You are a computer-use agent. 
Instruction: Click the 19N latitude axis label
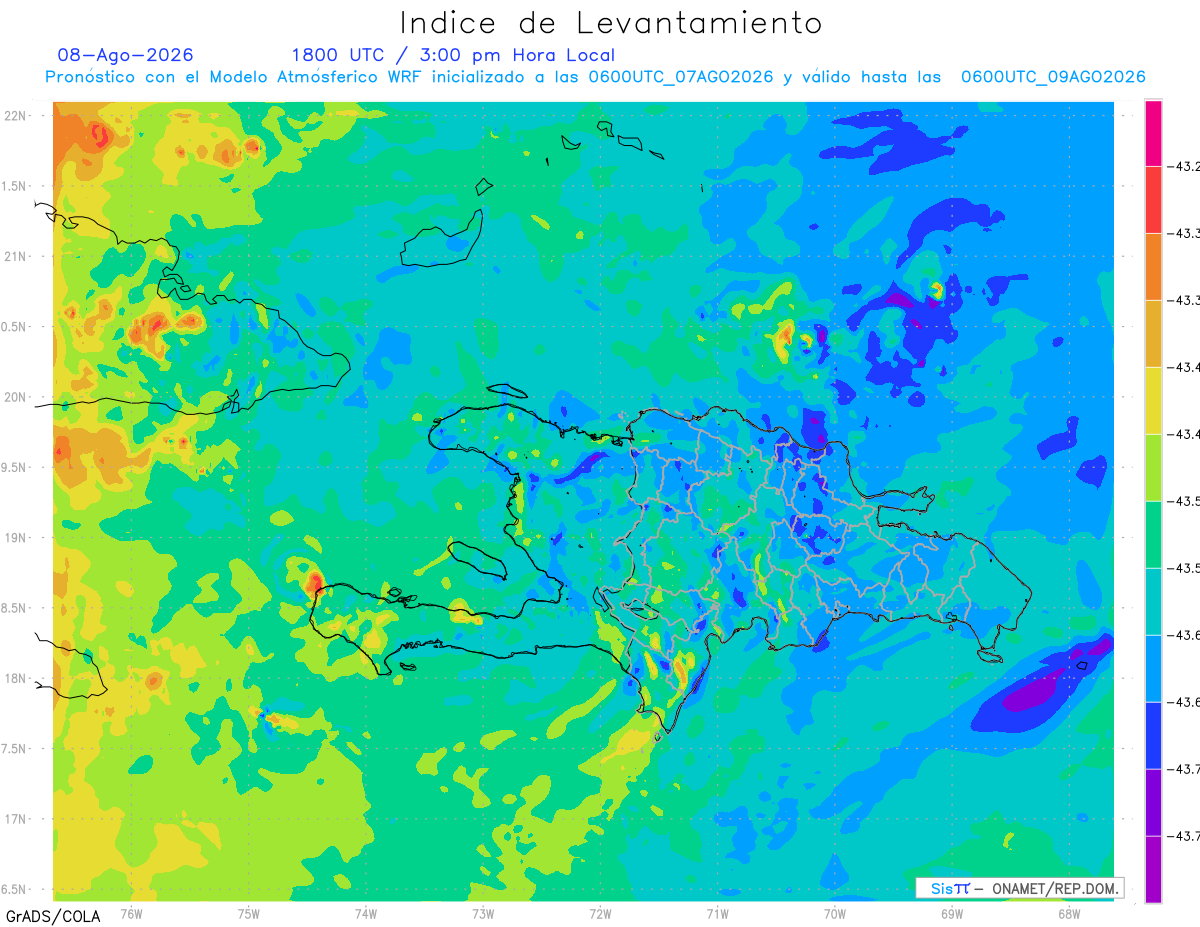(x=17, y=537)
